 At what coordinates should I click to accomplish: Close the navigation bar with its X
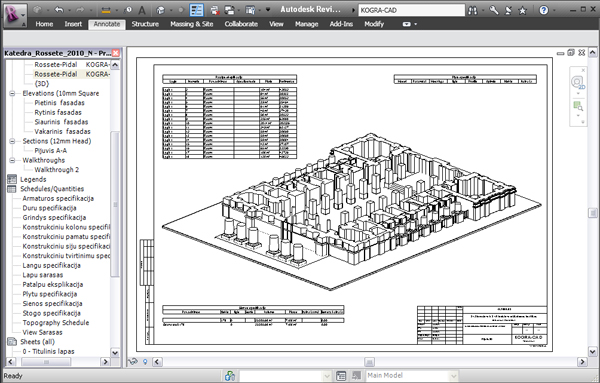583,70
